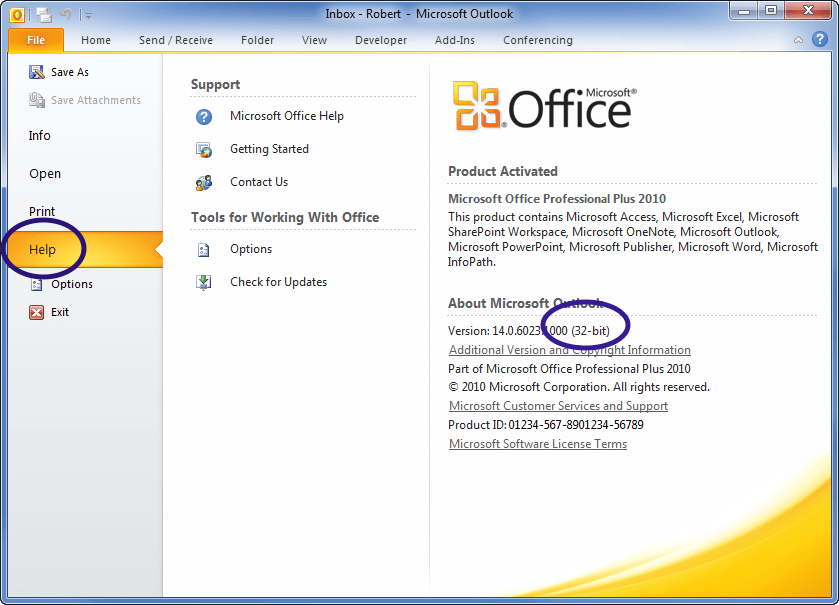Open the Customize Quick Access Toolbar dropdown
The image size is (839, 605).
pyautogui.click(x=88, y=16)
